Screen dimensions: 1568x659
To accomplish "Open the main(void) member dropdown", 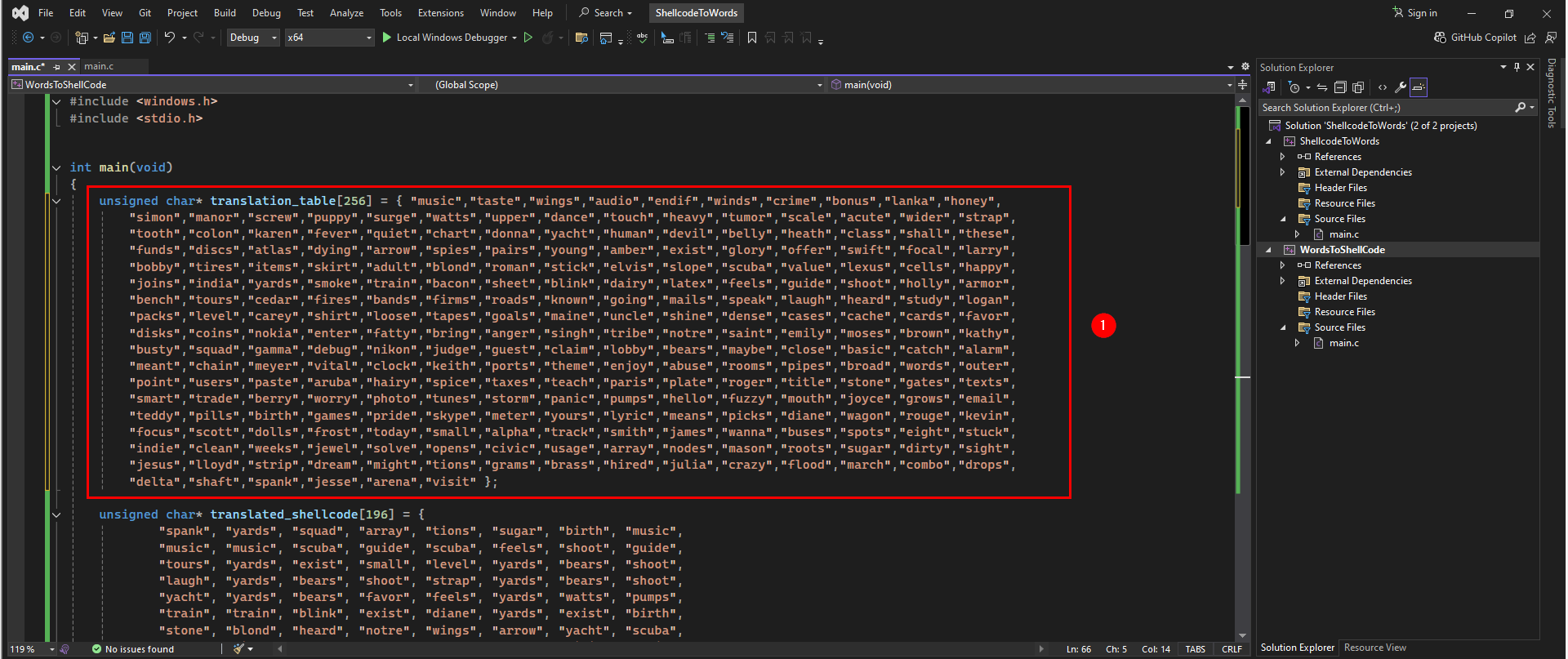I will (x=1032, y=85).
